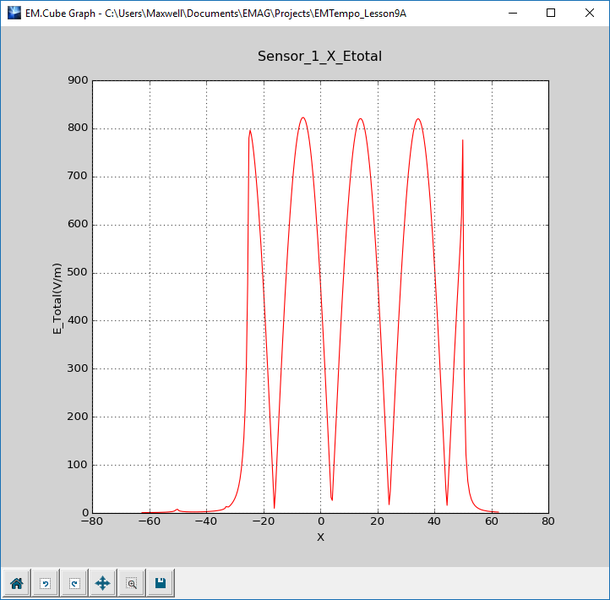Click the Sensor_1_X_Etotal plot title
610x600 pixels.
pyautogui.click(x=319, y=57)
